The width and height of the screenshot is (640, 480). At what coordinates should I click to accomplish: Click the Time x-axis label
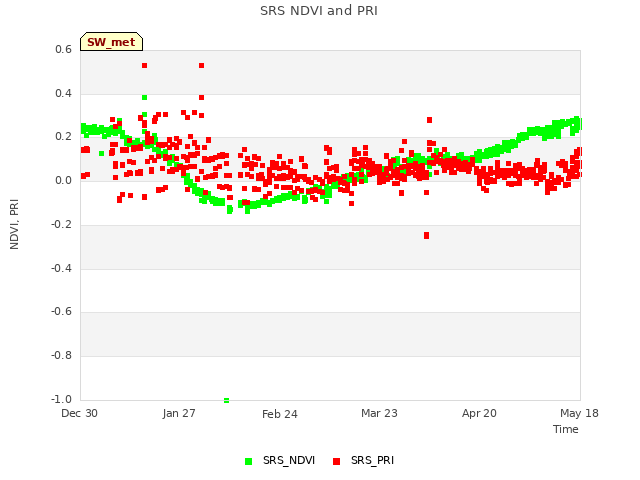tap(565, 429)
